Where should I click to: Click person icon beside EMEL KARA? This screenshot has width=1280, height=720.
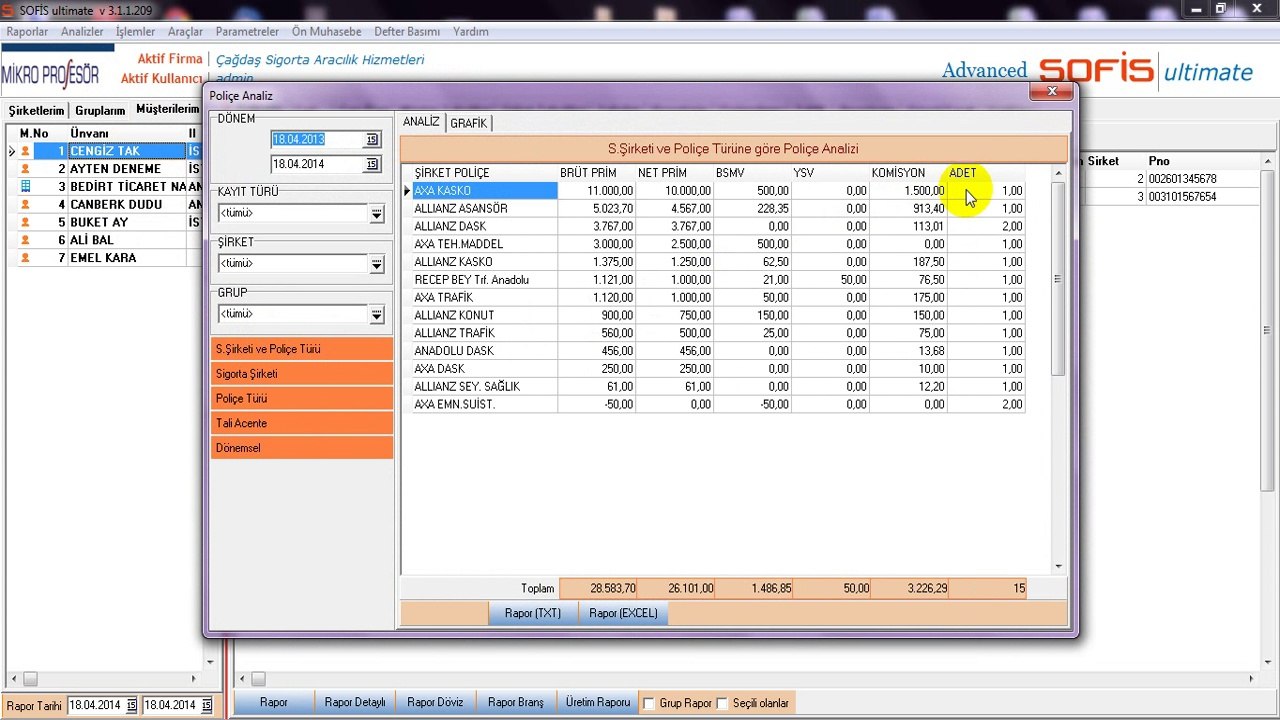click(26, 258)
